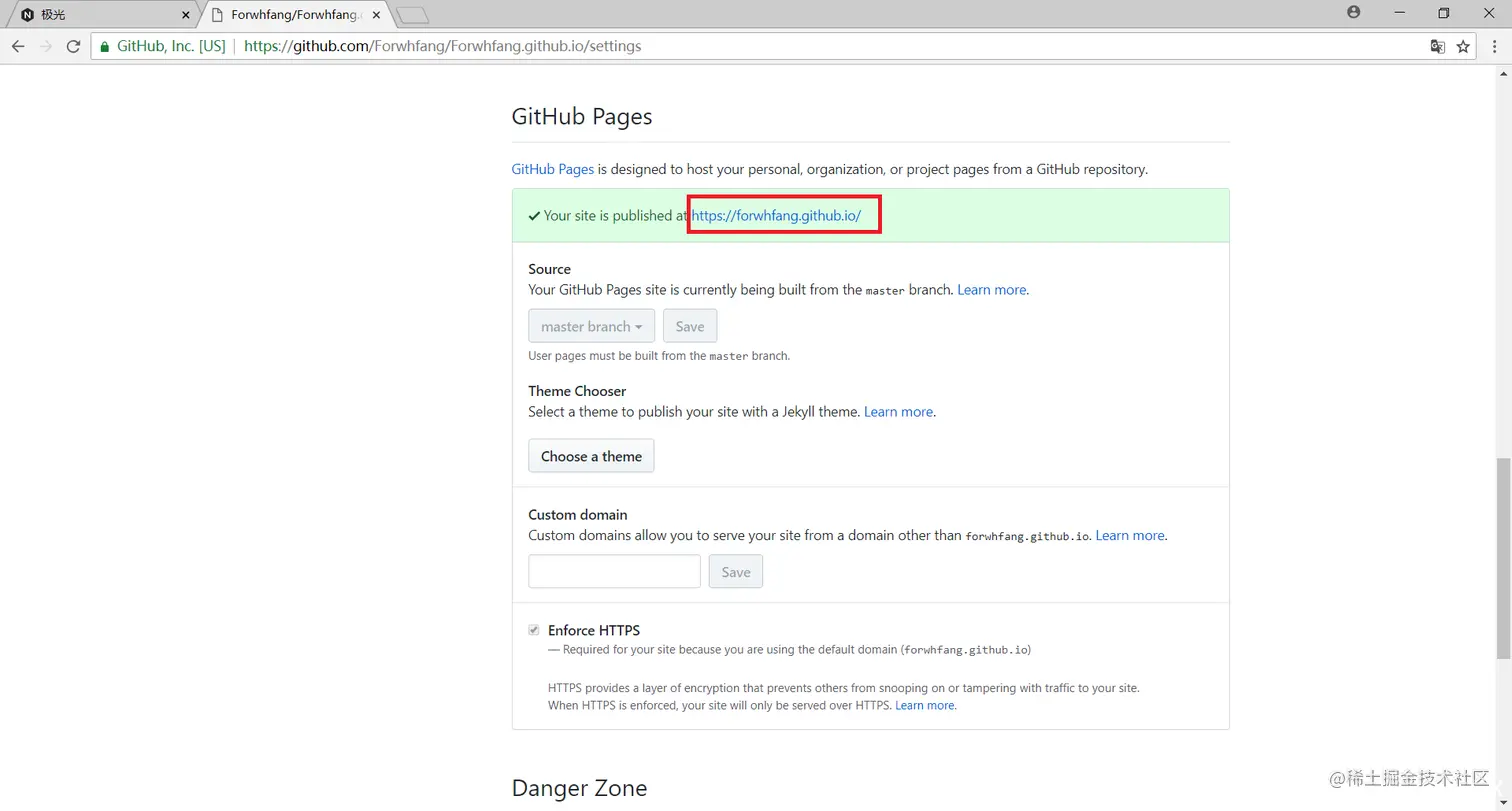Reload the page with the refresh icon
The width and height of the screenshot is (1512, 811).
(73, 46)
